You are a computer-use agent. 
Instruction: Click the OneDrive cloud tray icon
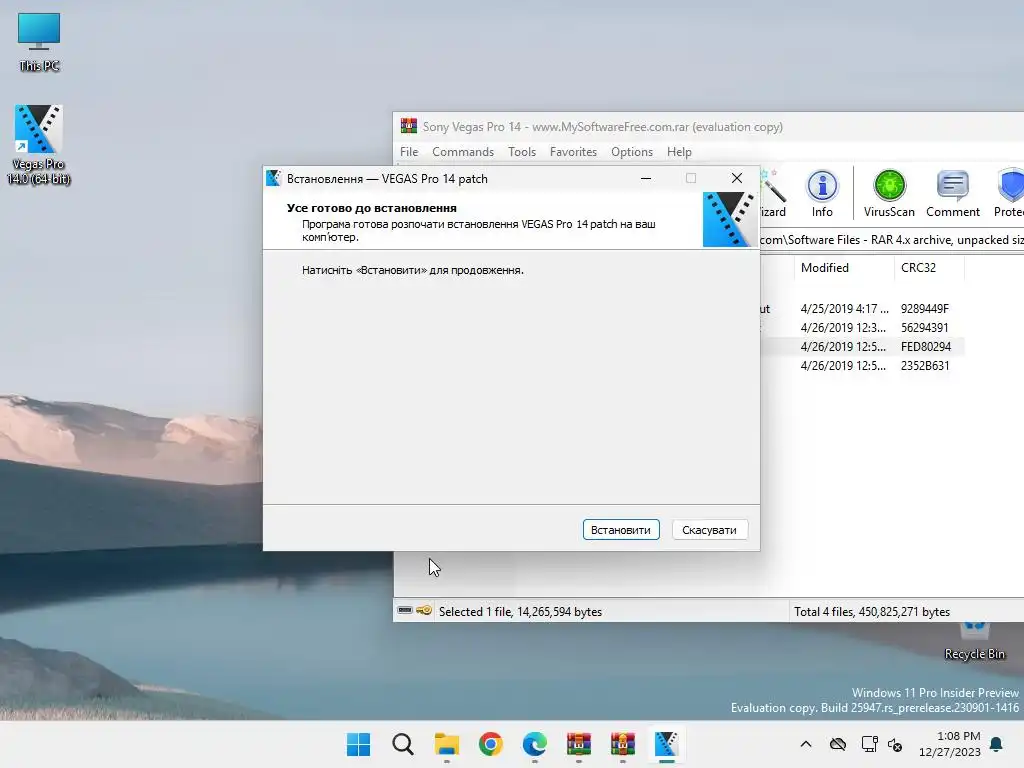[x=838, y=744]
